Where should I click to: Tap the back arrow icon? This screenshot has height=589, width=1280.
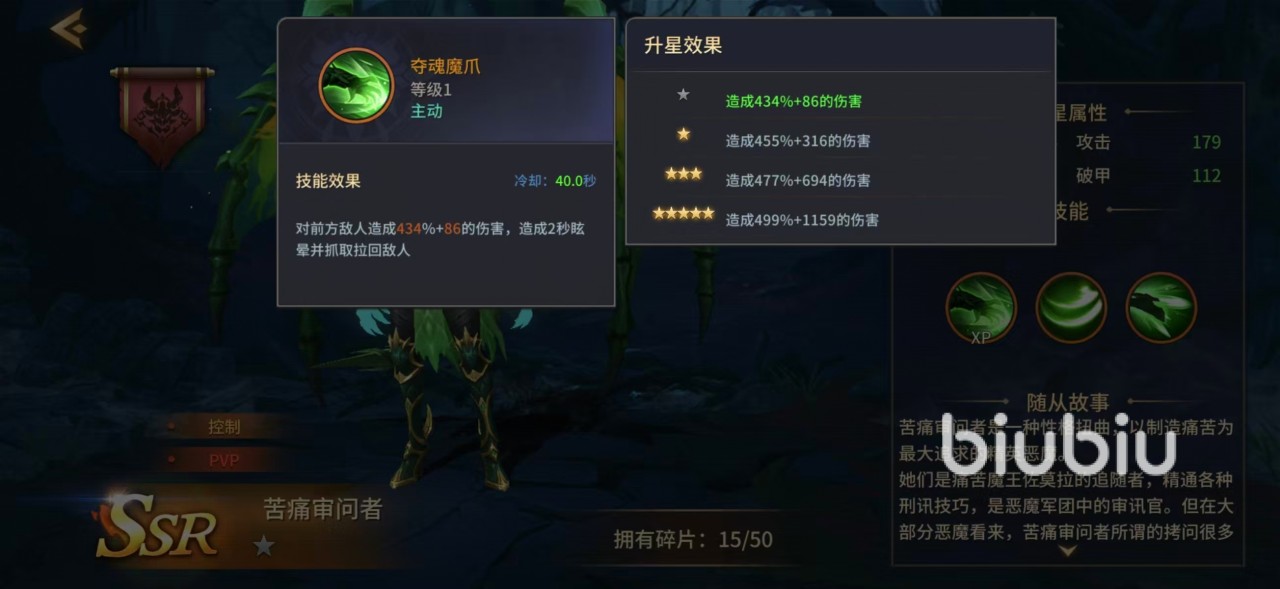(x=68, y=29)
